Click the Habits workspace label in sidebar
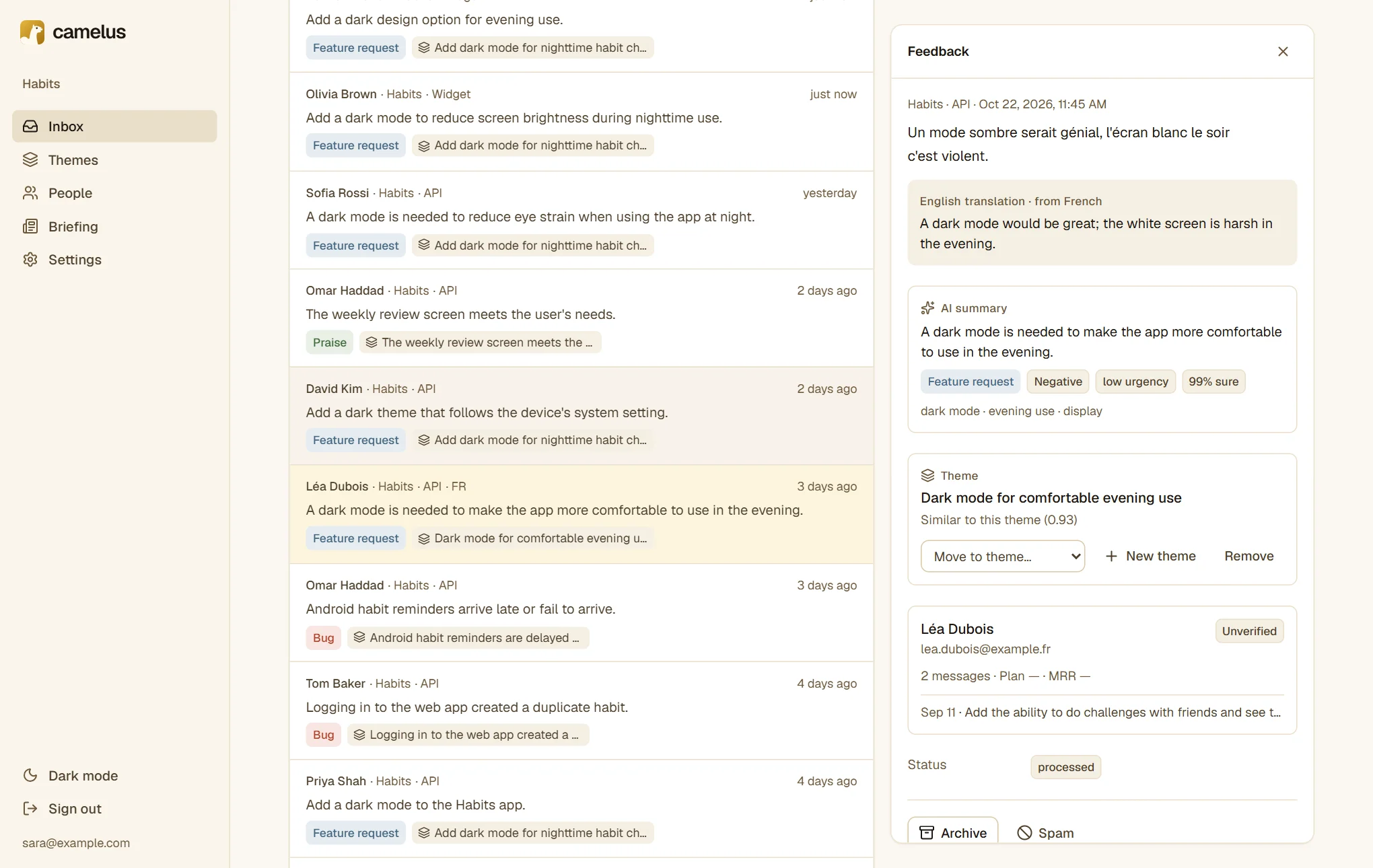The image size is (1373, 868). point(41,84)
